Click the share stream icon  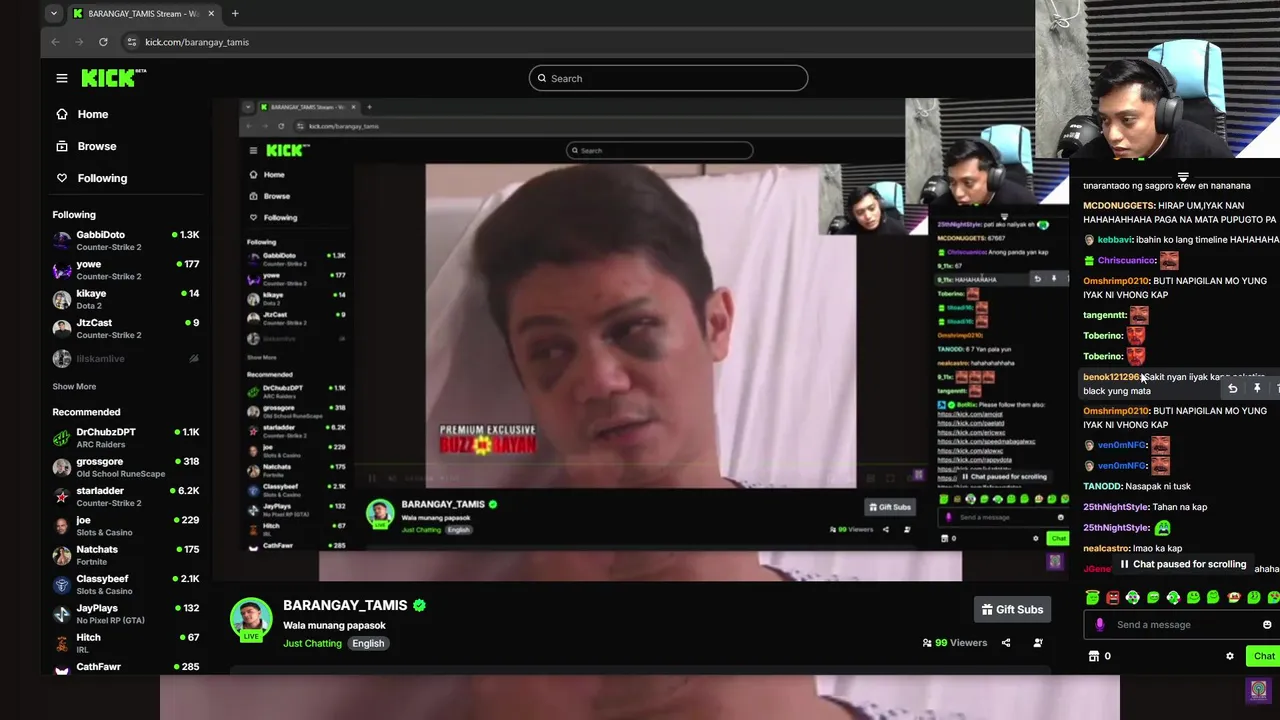[1006, 643]
